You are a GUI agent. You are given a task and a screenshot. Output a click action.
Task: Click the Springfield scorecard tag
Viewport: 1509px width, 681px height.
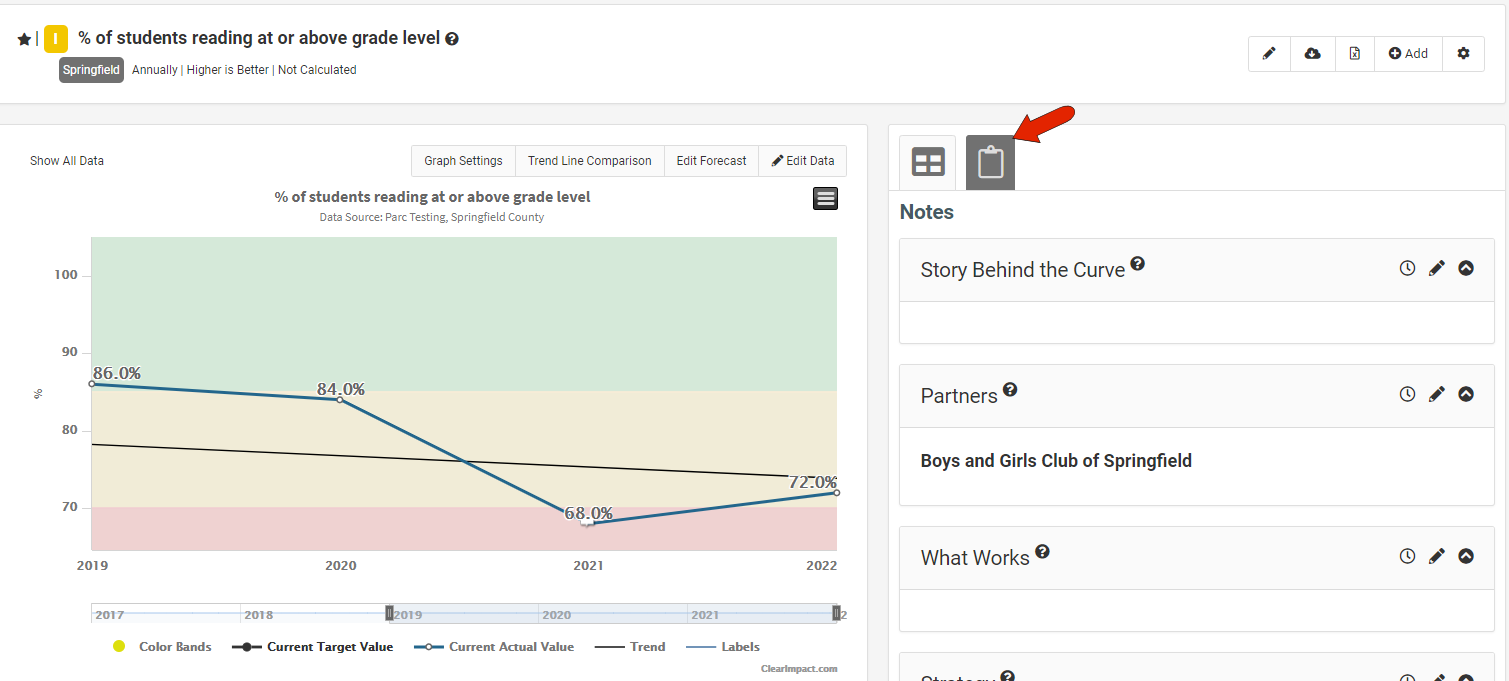click(x=91, y=70)
